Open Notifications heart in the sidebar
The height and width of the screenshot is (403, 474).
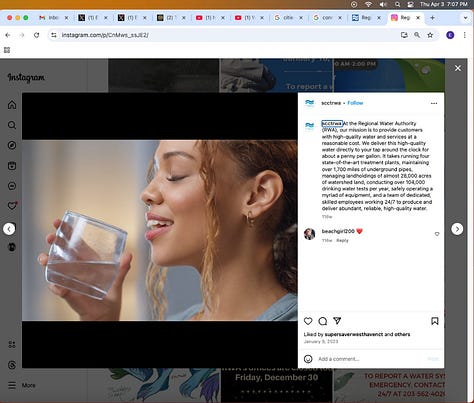[x=12, y=206]
